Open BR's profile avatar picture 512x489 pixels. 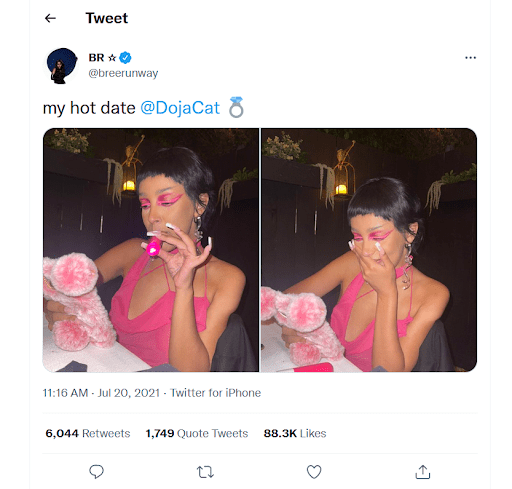tap(61, 65)
